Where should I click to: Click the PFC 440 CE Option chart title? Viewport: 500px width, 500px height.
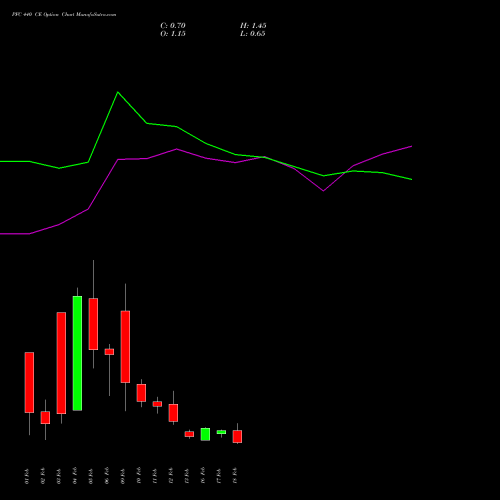coord(64,15)
